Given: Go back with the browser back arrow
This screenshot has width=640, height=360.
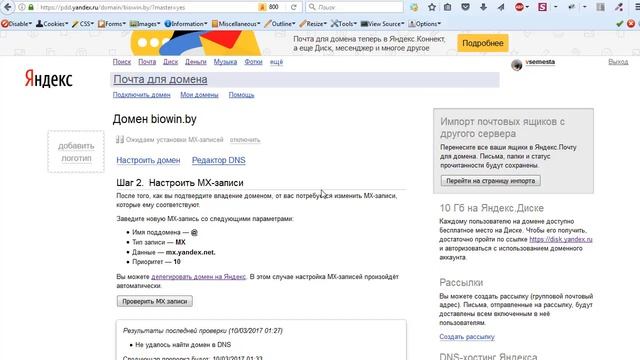Looking at the screenshot, I should point(7,7).
